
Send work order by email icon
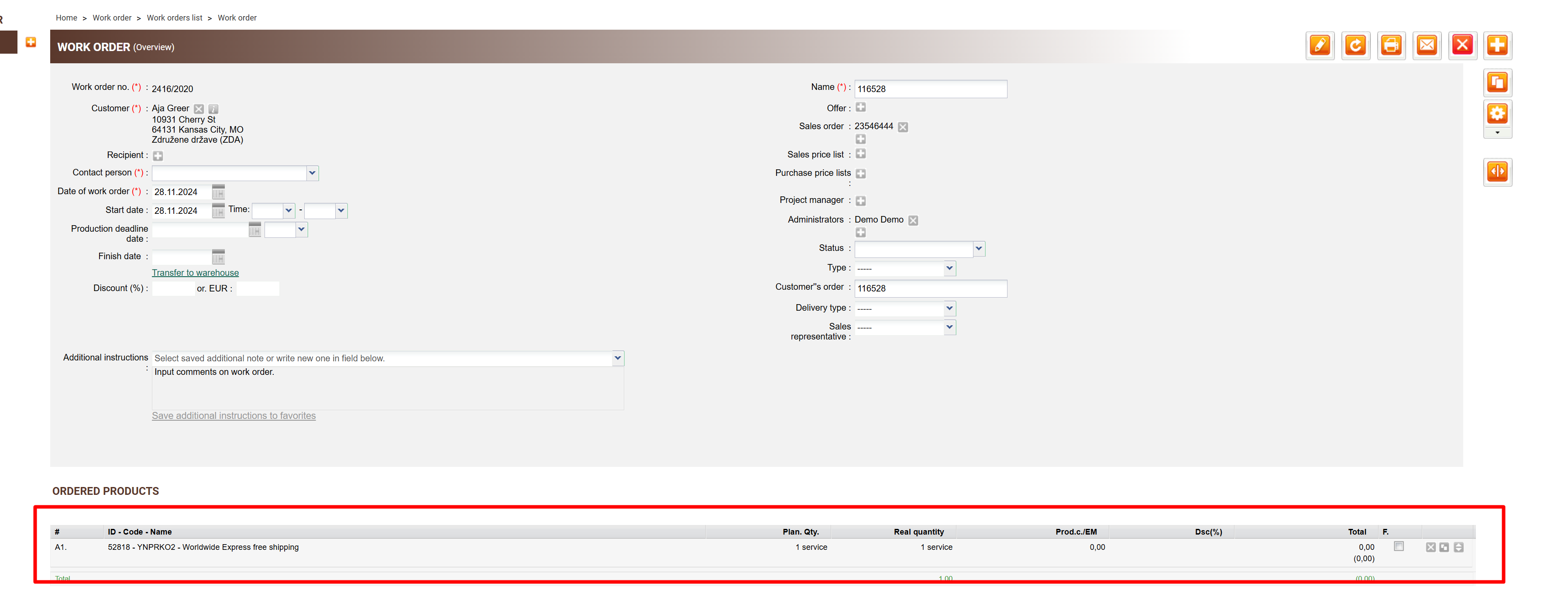1427,46
